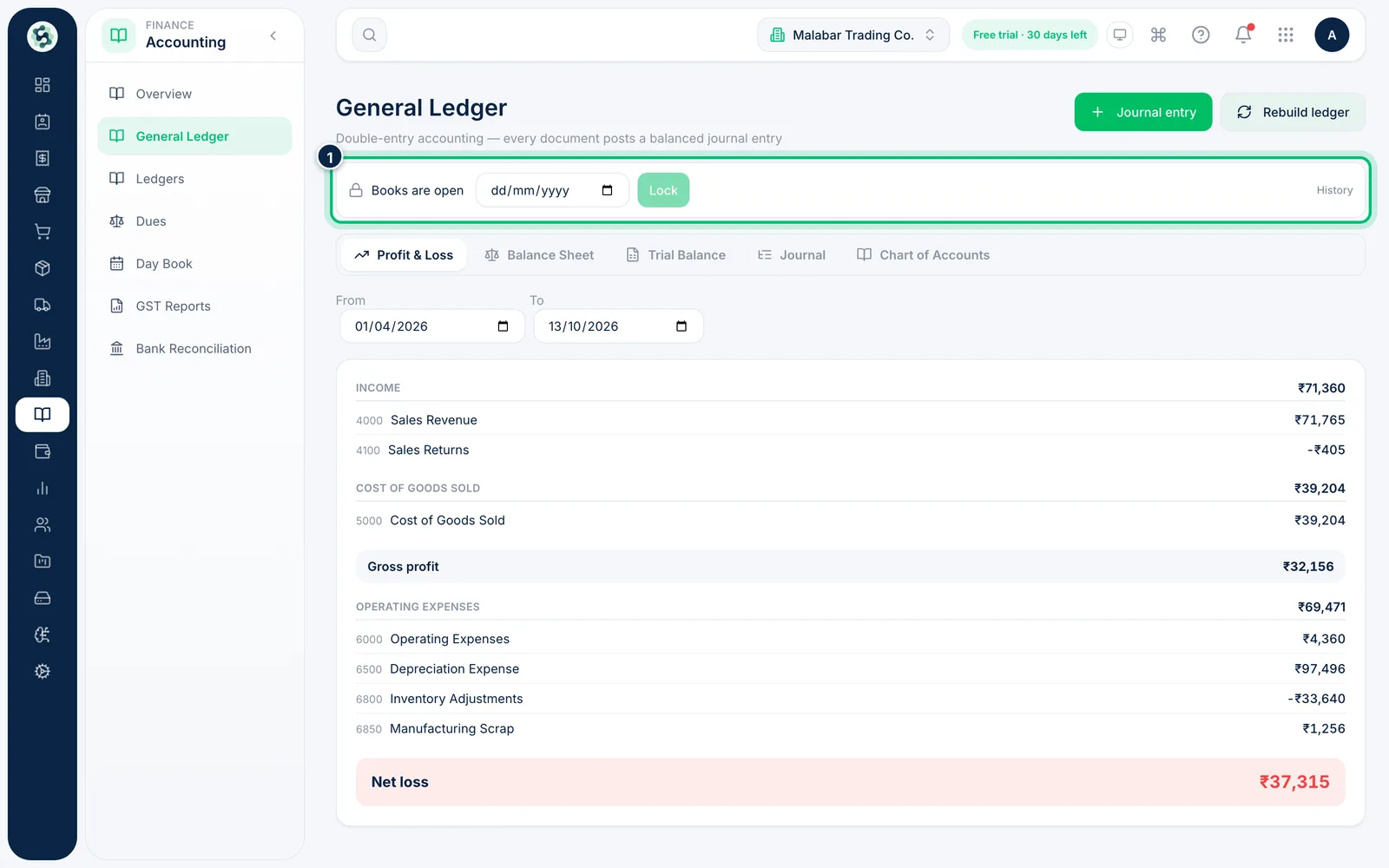Screen dimensions: 1389x868
Task: Collapse the Accounting sidebar chevron
Action: pyautogui.click(x=273, y=36)
